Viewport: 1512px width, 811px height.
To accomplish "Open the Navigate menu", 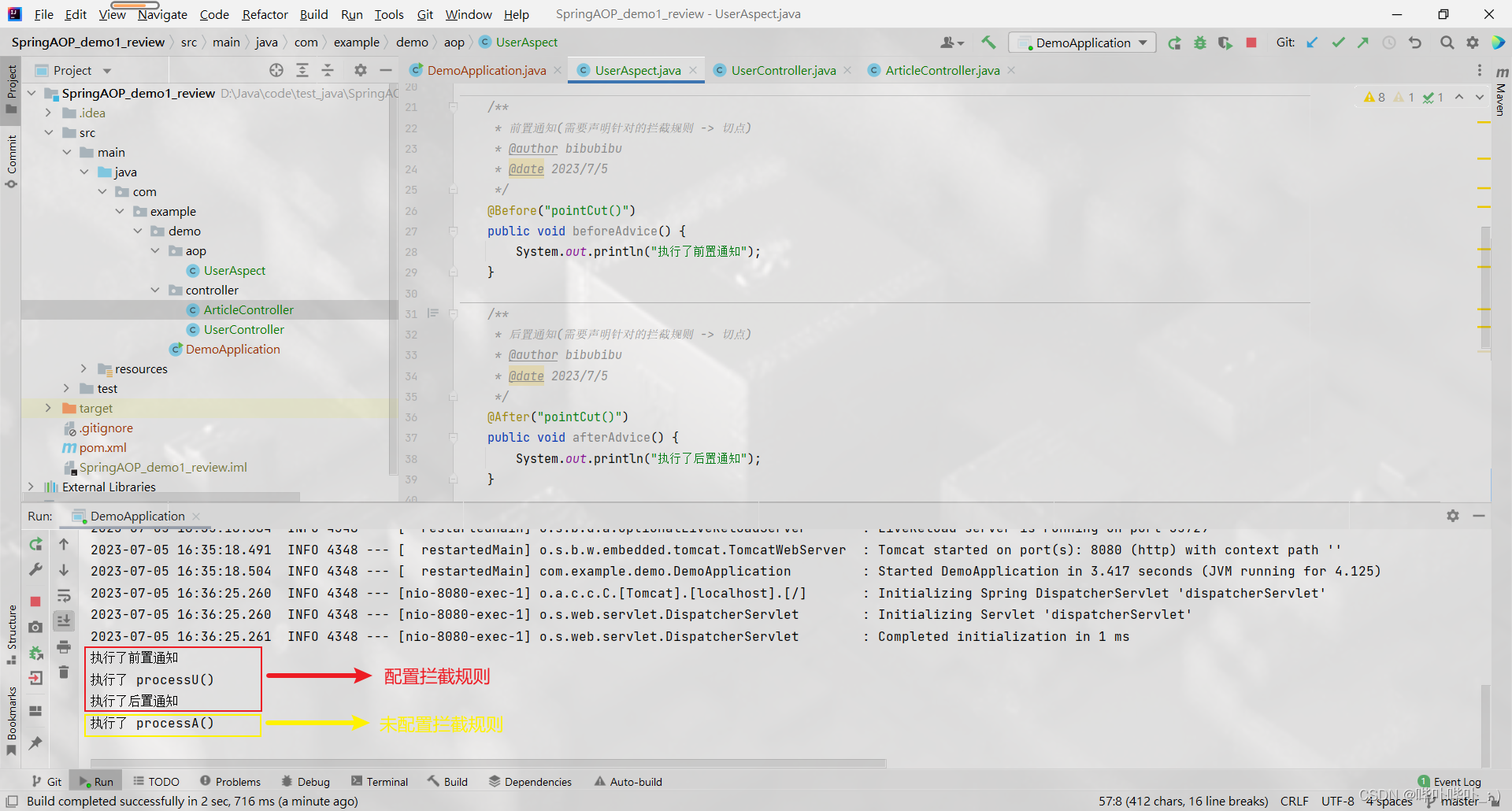I will [x=162, y=14].
